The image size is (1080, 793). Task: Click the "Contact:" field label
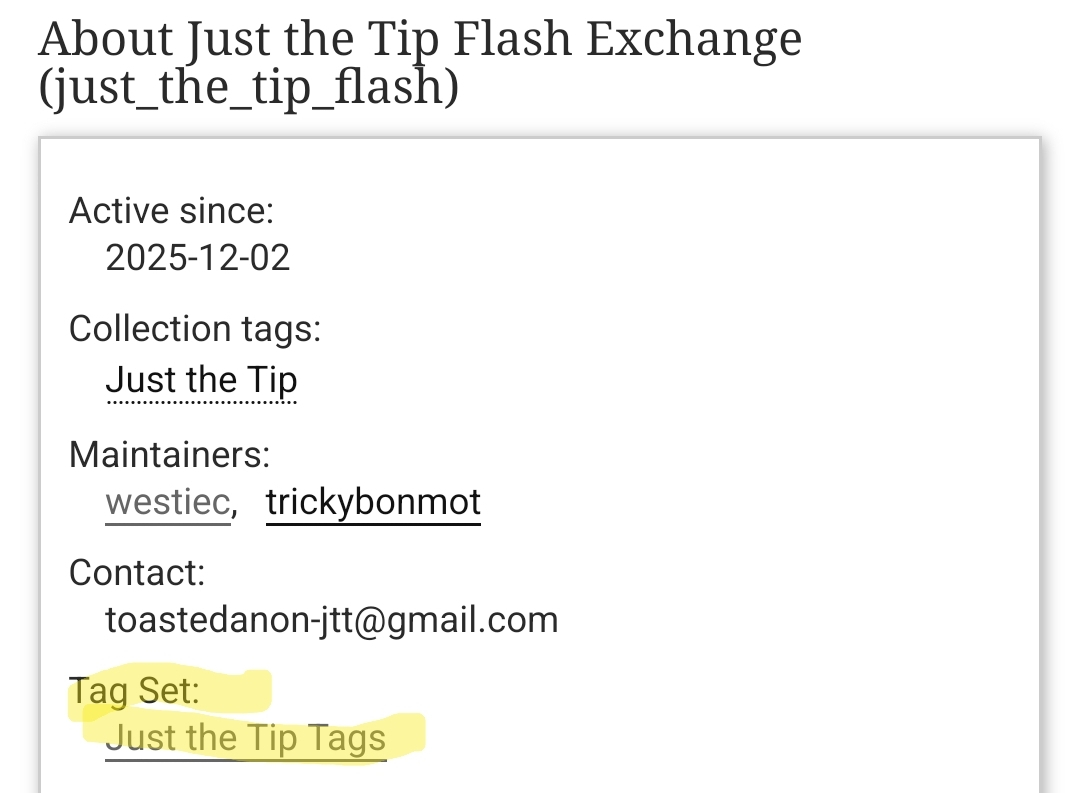click(137, 573)
